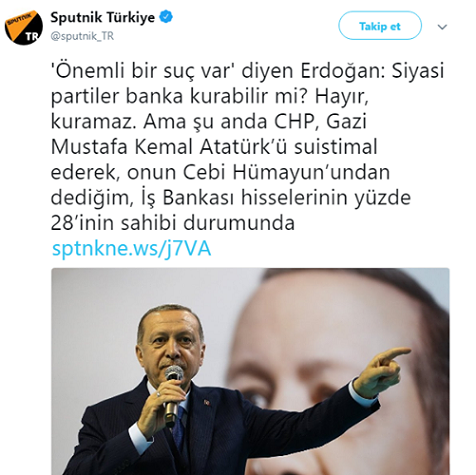The height and width of the screenshot is (475, 476).
Task: Click the speaker's face in the photo
Action: (x=170, y=348)
